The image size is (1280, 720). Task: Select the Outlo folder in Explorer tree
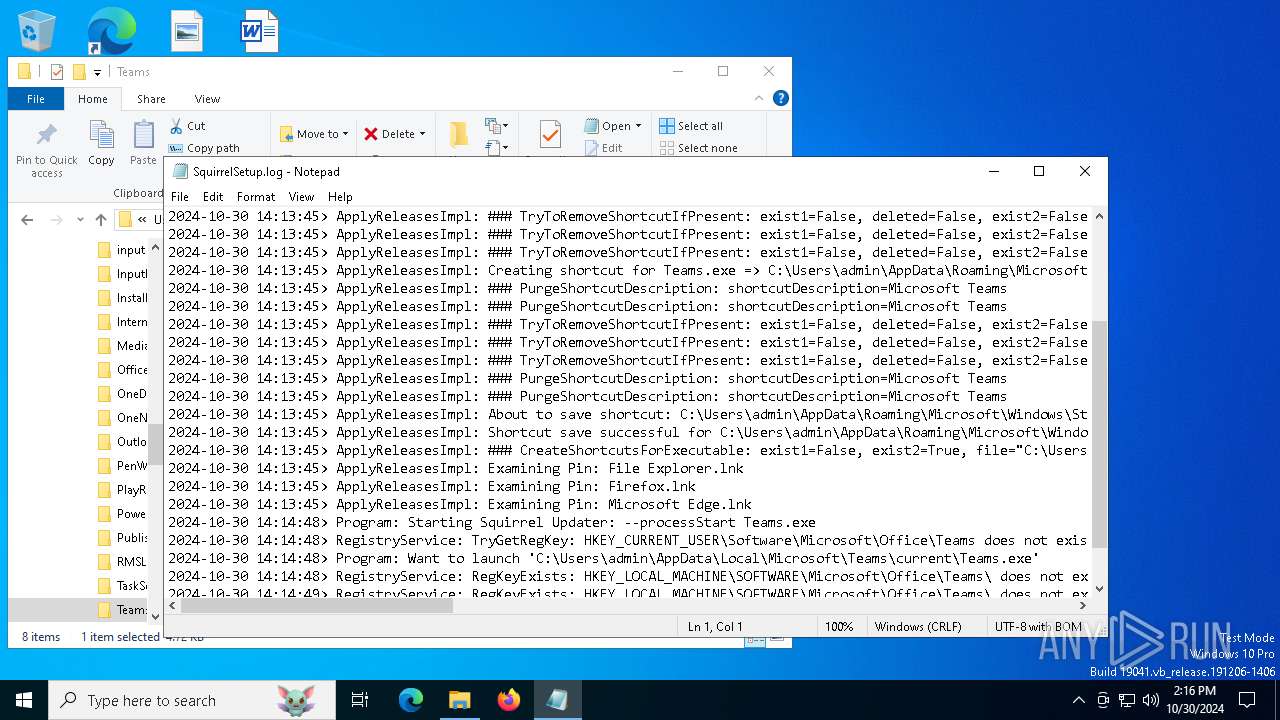(x=122, y=442)
